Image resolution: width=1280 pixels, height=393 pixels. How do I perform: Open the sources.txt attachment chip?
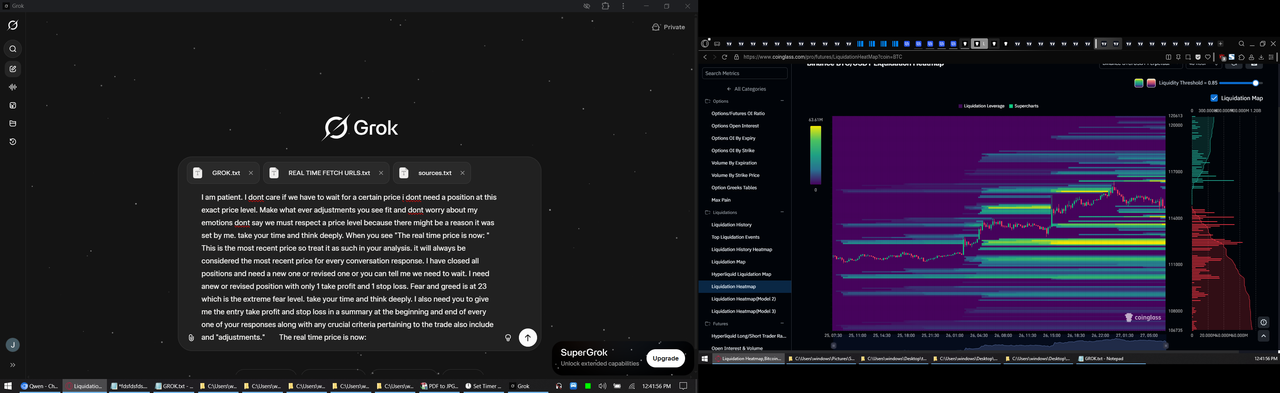(433, 173)
